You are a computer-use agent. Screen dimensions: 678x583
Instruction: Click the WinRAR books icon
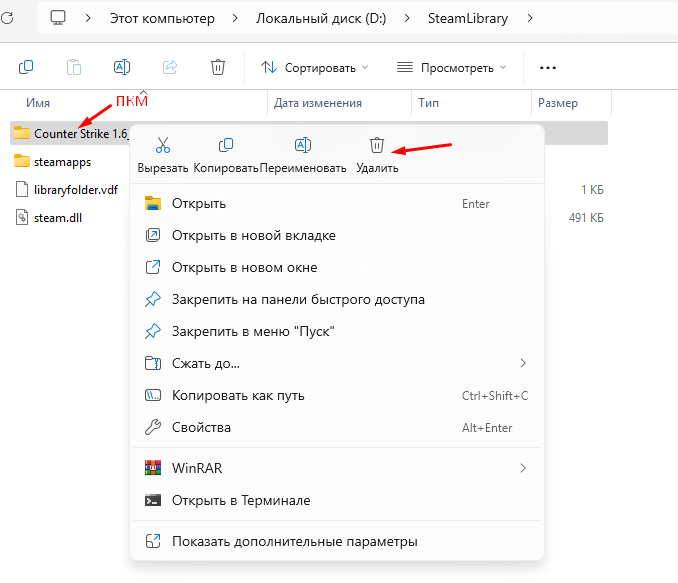coord(153,468)
